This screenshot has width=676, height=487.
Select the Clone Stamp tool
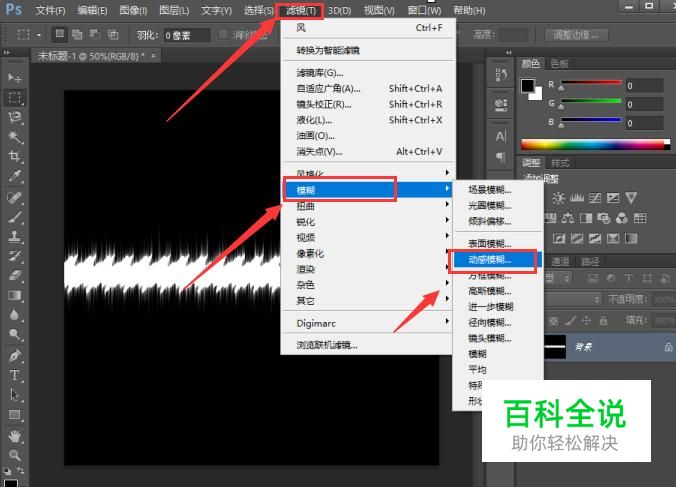14,237
